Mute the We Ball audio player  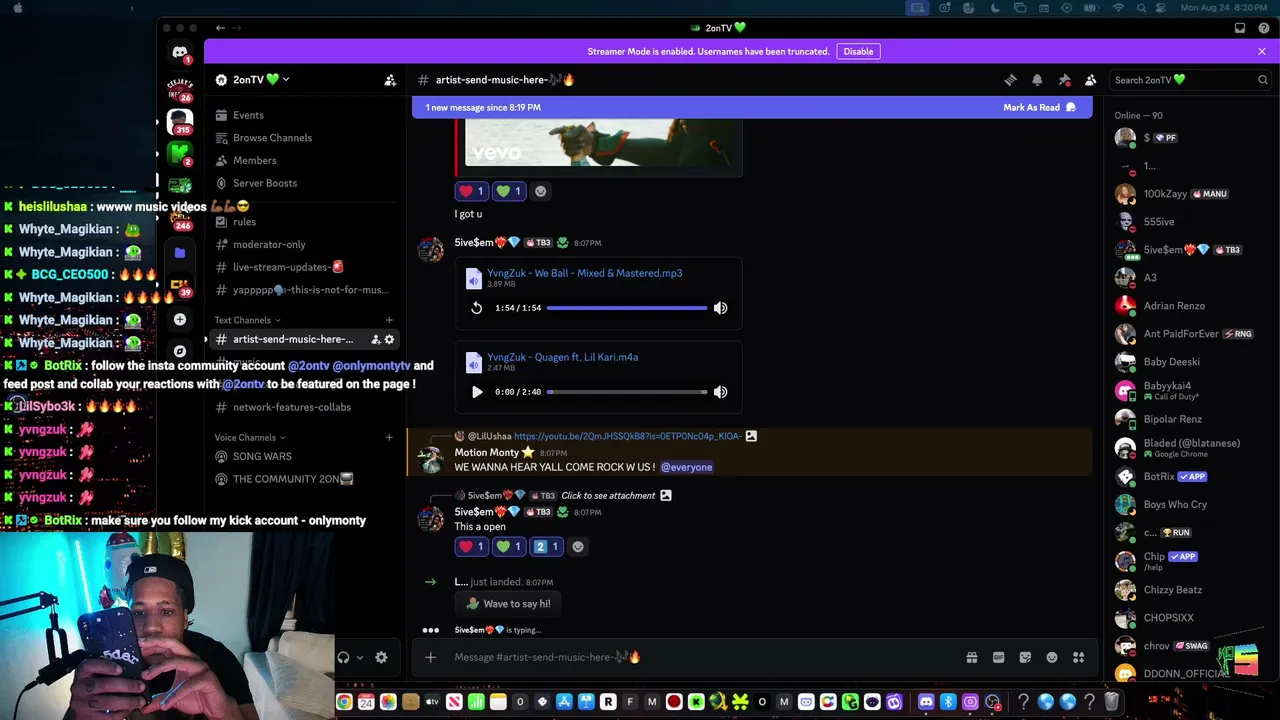pyautogui.click(x=720, y=308)
